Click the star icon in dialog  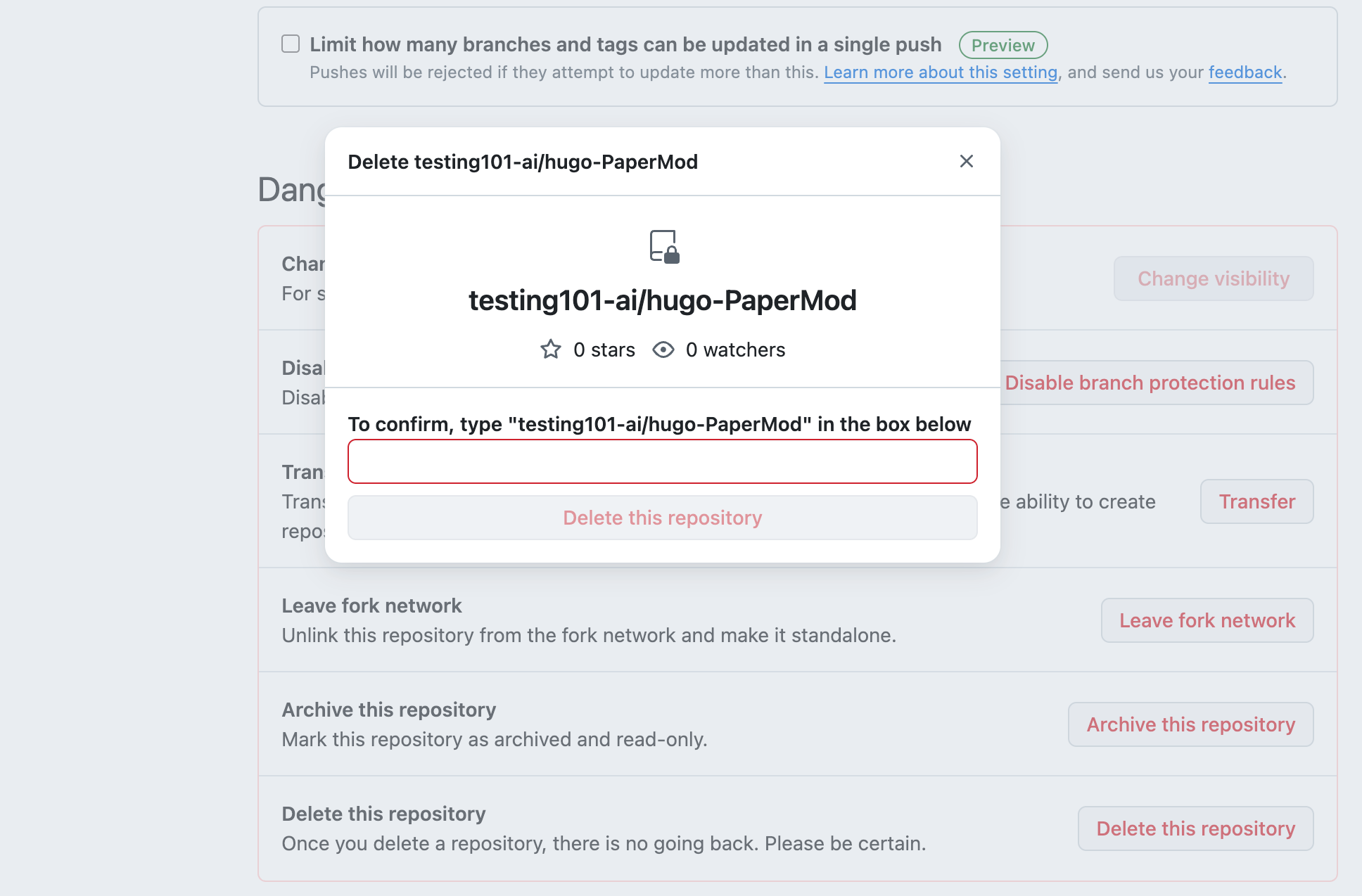pos(551,350)
